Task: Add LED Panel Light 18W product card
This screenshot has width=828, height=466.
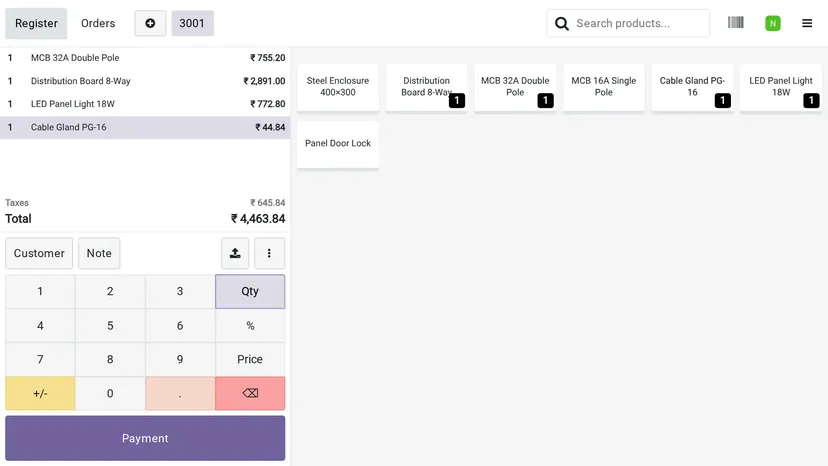Action: point(781,87)
